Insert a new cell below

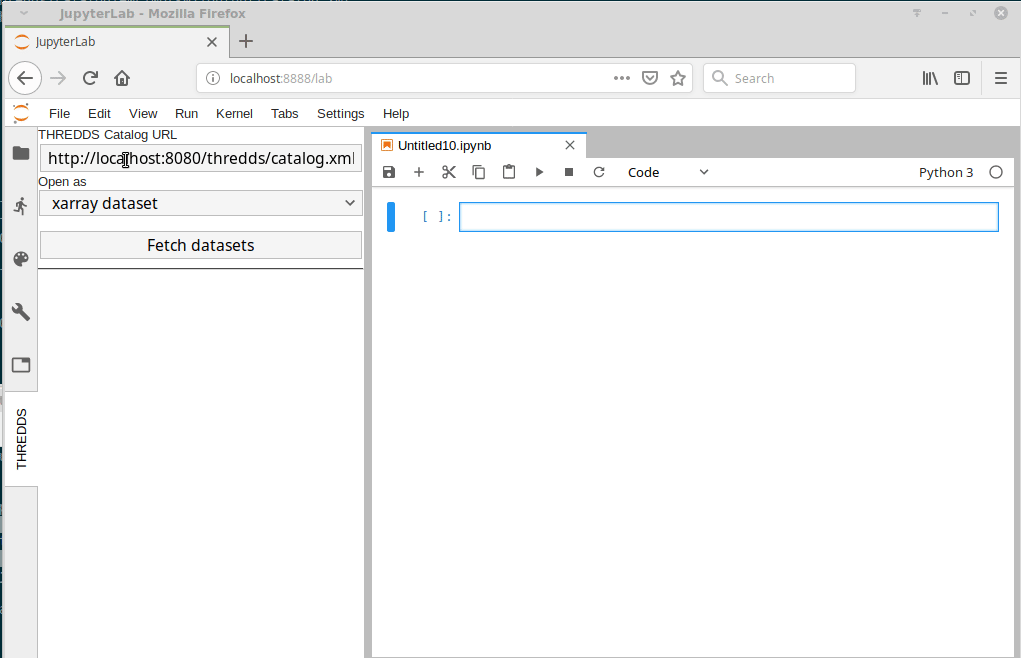point(419,172)
